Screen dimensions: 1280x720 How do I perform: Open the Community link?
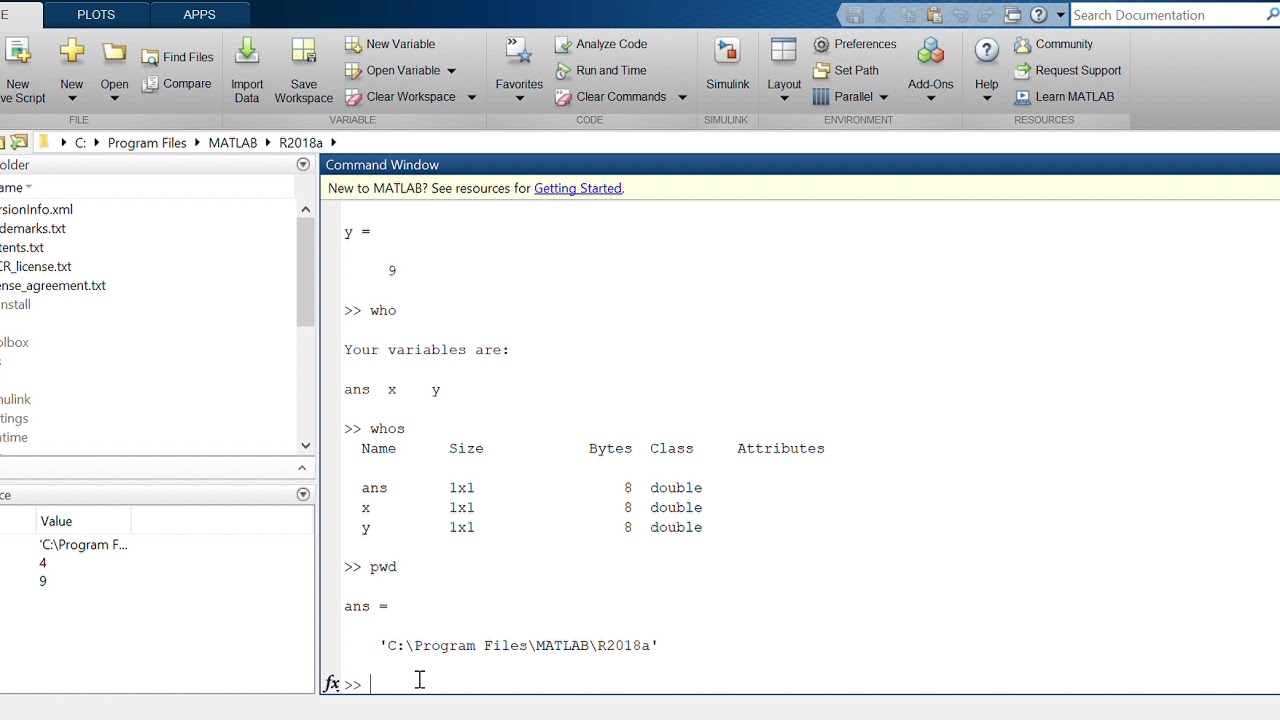[x=1053, y=44]
